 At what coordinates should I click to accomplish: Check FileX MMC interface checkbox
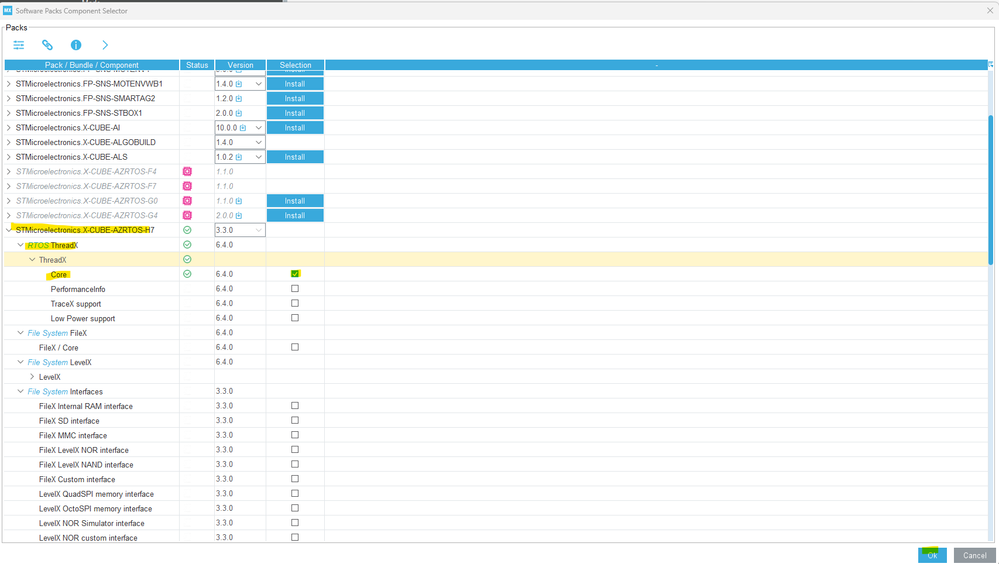coord(295,435)
